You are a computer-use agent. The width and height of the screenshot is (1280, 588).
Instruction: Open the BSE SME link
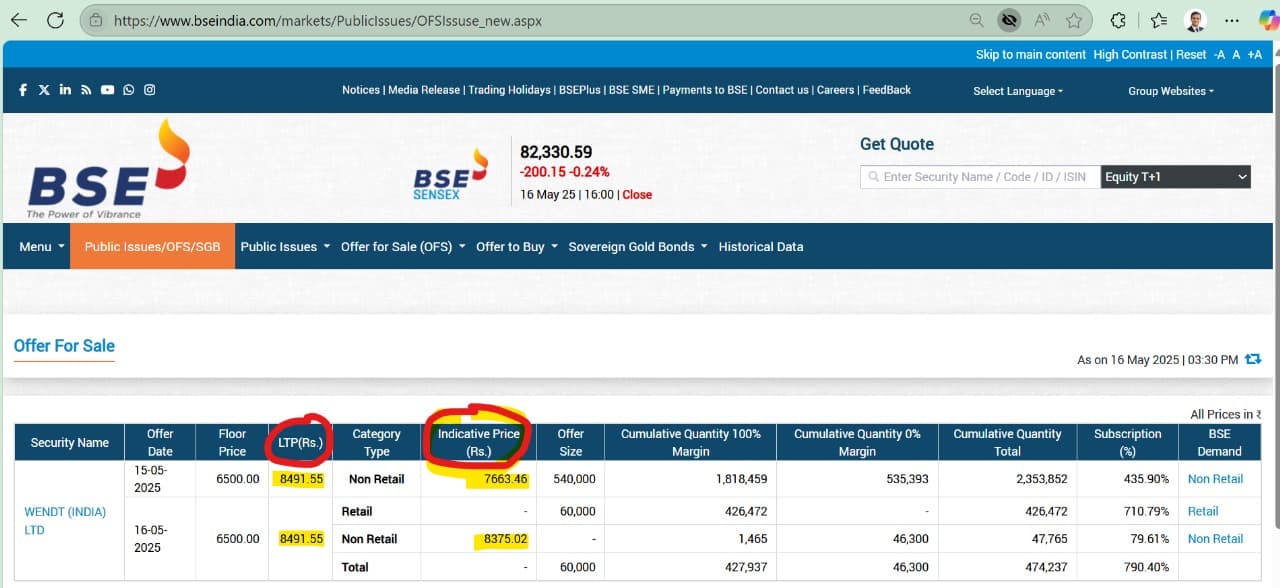point(632,90)
